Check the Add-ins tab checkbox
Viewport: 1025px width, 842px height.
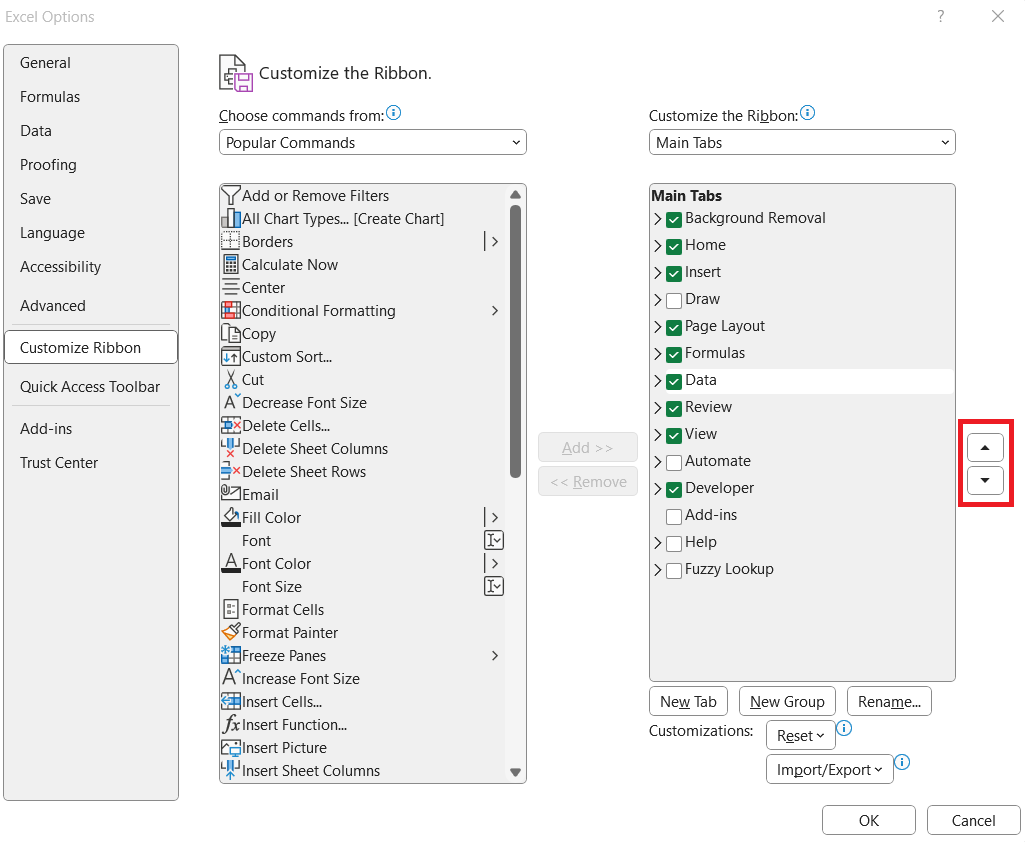coord(674,516)
